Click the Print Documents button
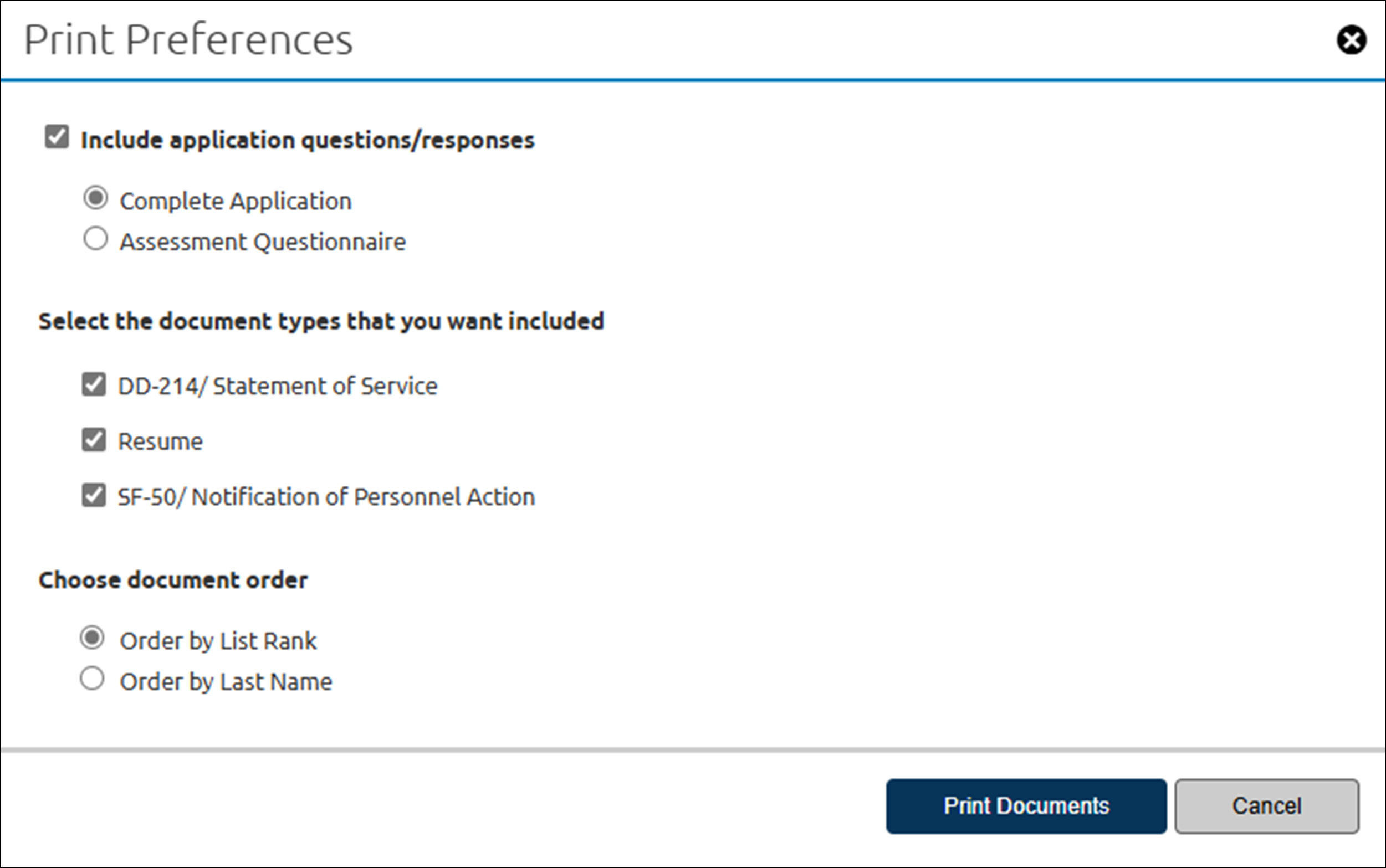Screen dimensions: 1386x868 pos(1025,806)
